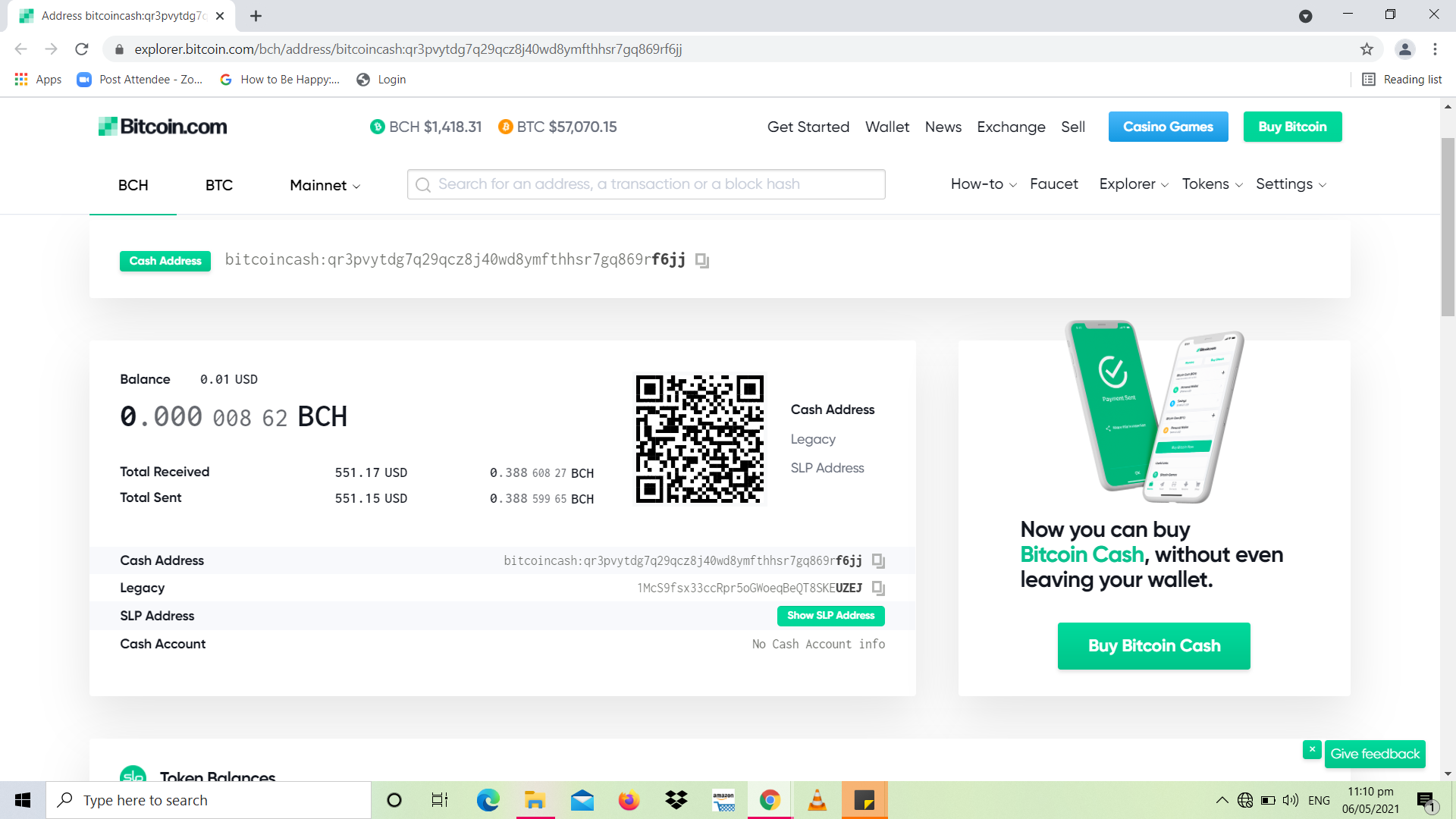Expand the Settings dropdown menu
The width and height of the screenshot is (1456, 819).
pyautogui.click(x=1291, y=184)
